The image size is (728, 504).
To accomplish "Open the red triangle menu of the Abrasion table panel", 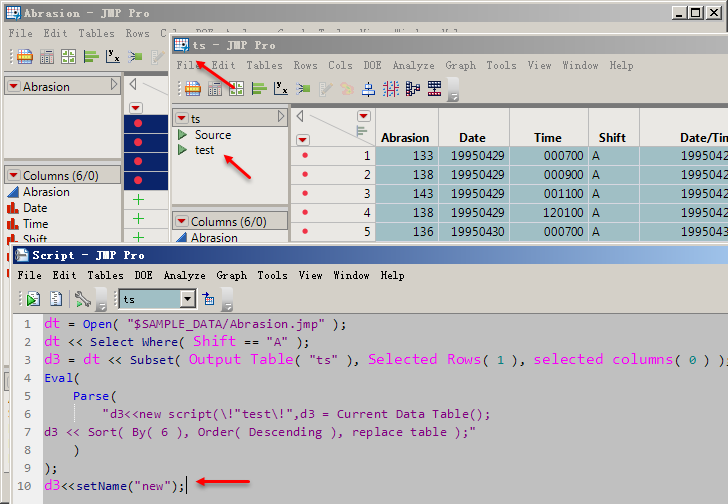I will (13, 87).
